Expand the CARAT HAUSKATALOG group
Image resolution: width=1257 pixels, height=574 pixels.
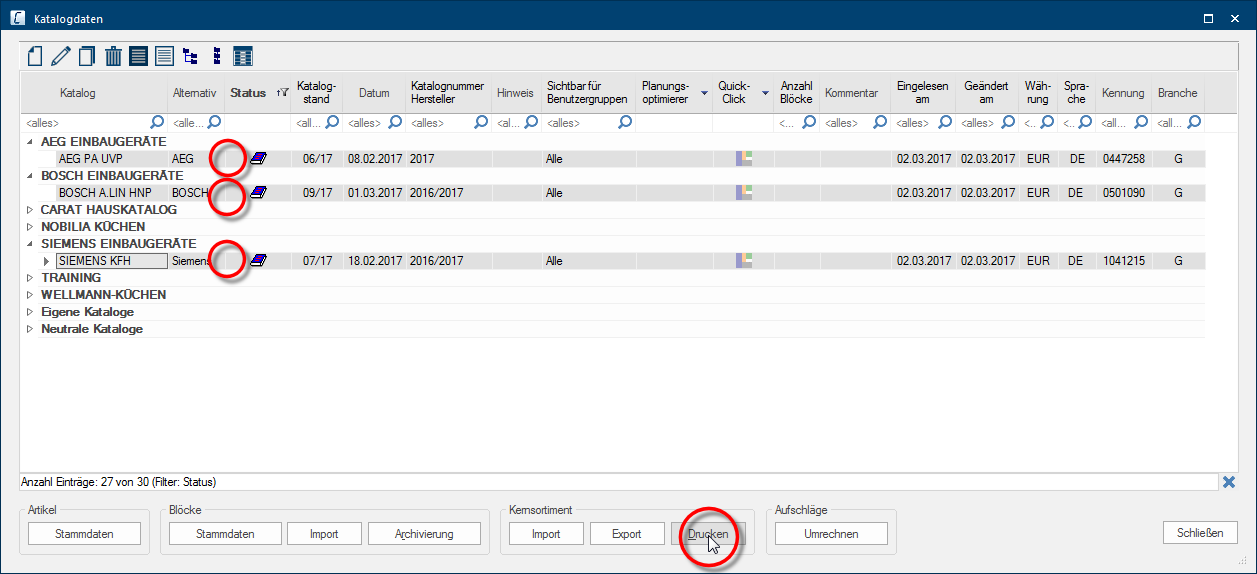29,210
